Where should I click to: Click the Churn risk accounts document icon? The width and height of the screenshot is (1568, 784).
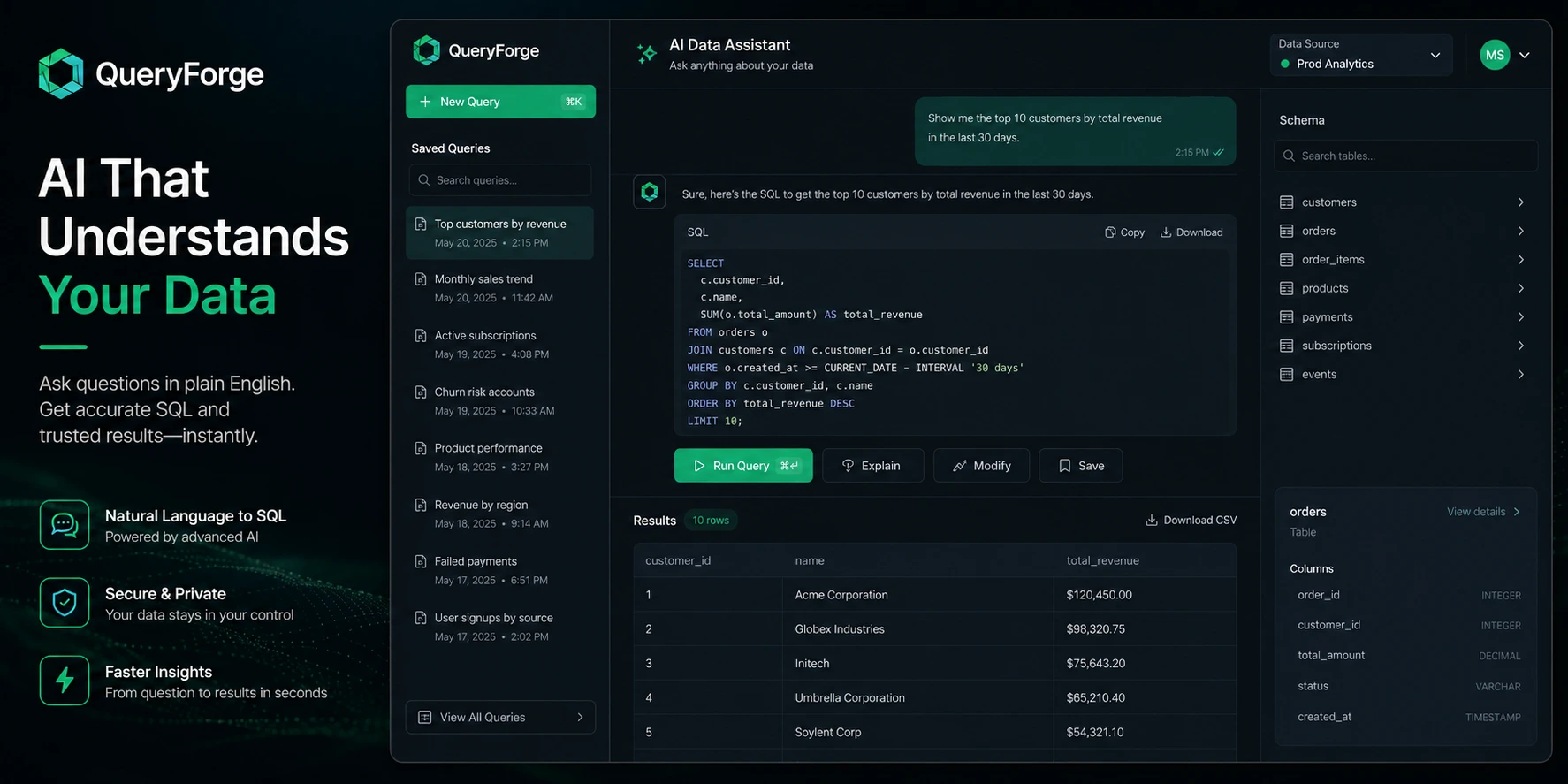pos(421,392)
